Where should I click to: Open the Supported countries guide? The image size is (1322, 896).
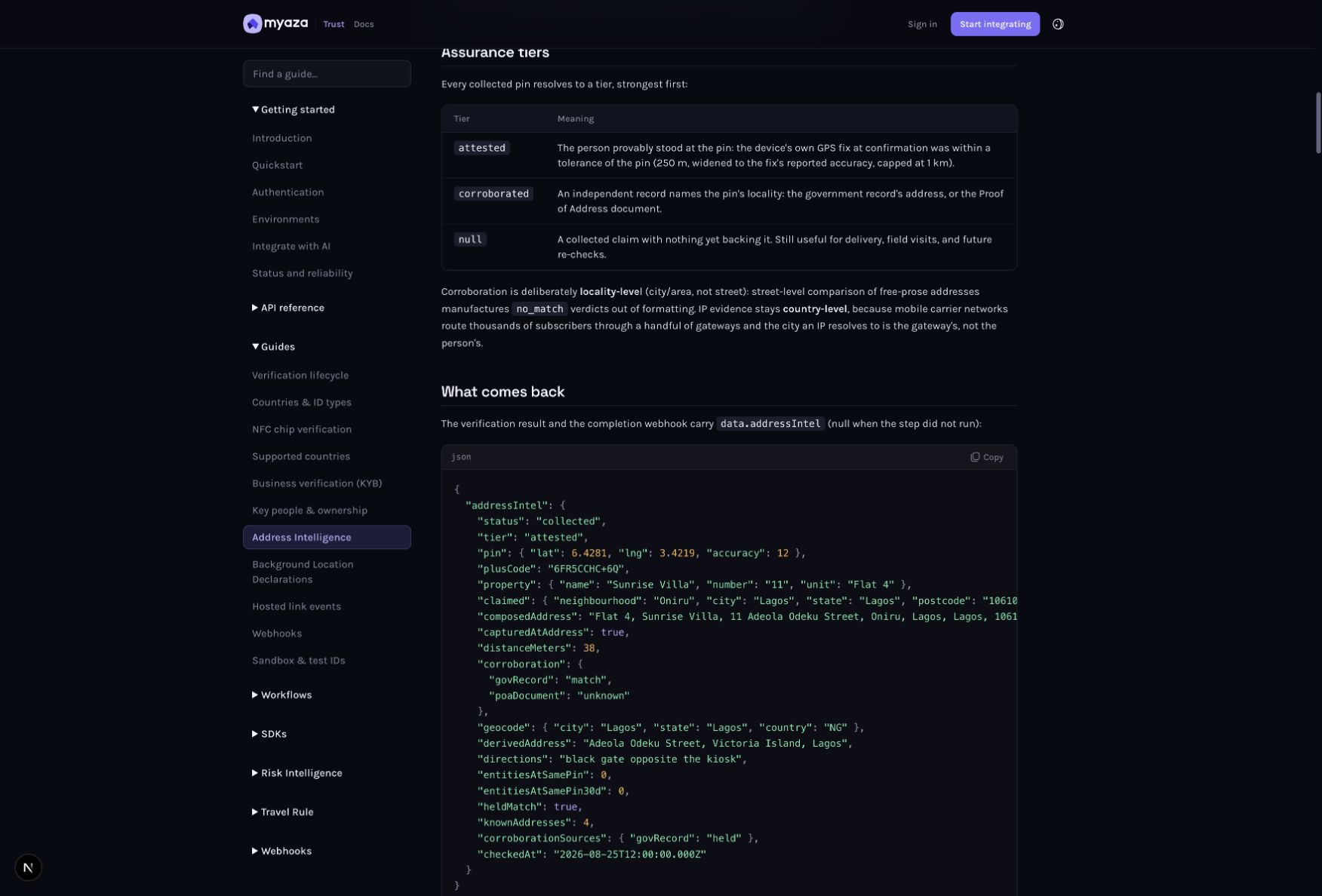point(301,457)
